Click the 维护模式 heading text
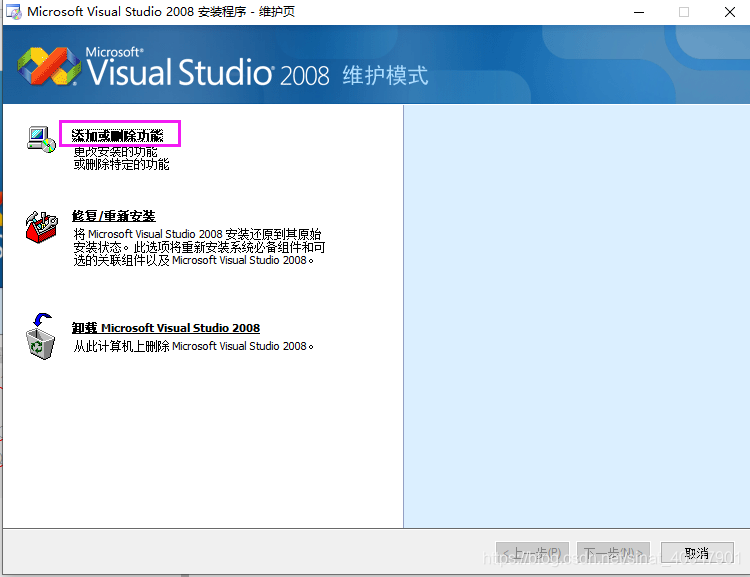The width and height of the screenshot is (750, 577). (386, 76)
